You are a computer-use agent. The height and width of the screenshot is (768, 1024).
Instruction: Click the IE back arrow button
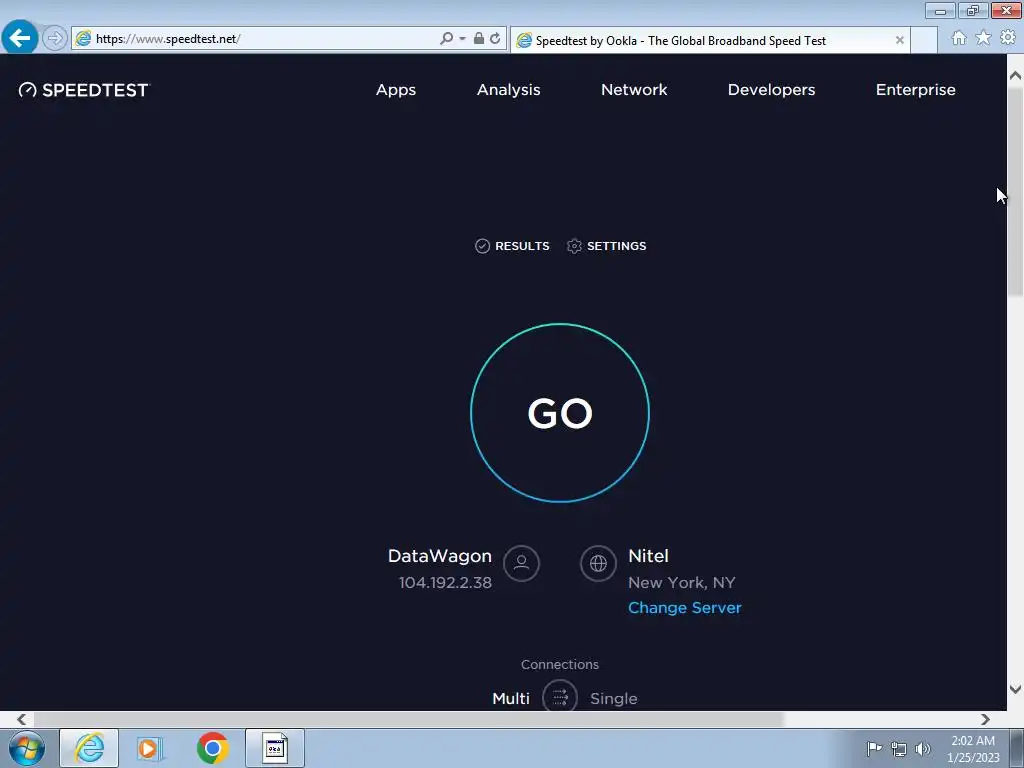(20, 38)
